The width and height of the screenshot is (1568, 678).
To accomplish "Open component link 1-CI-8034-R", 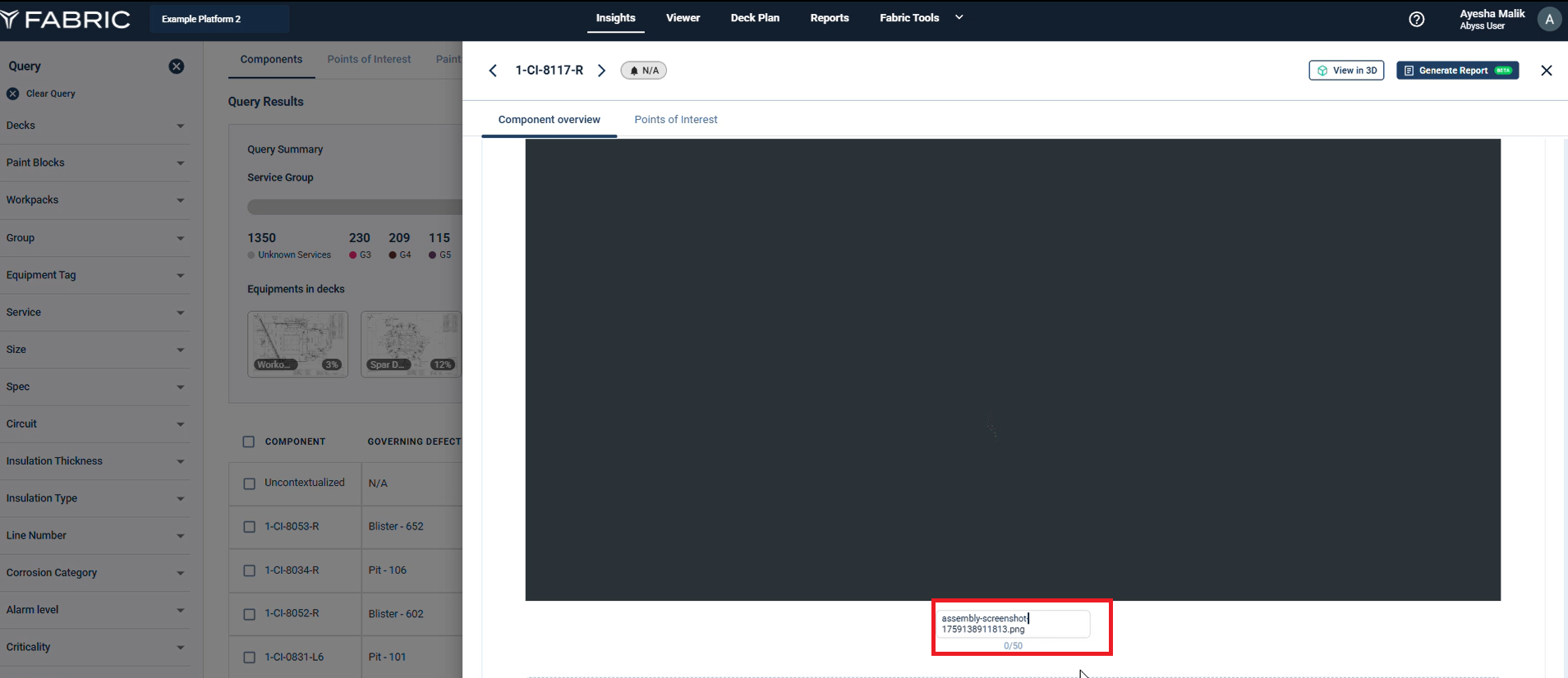I will pyautogui.click(x=292, y=570).
